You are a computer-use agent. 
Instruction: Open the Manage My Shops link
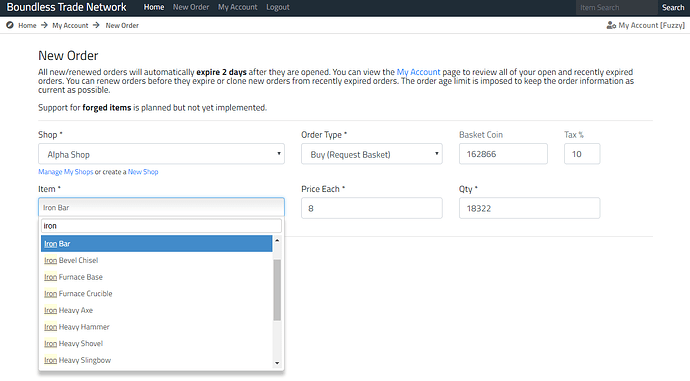coord(66,172)
